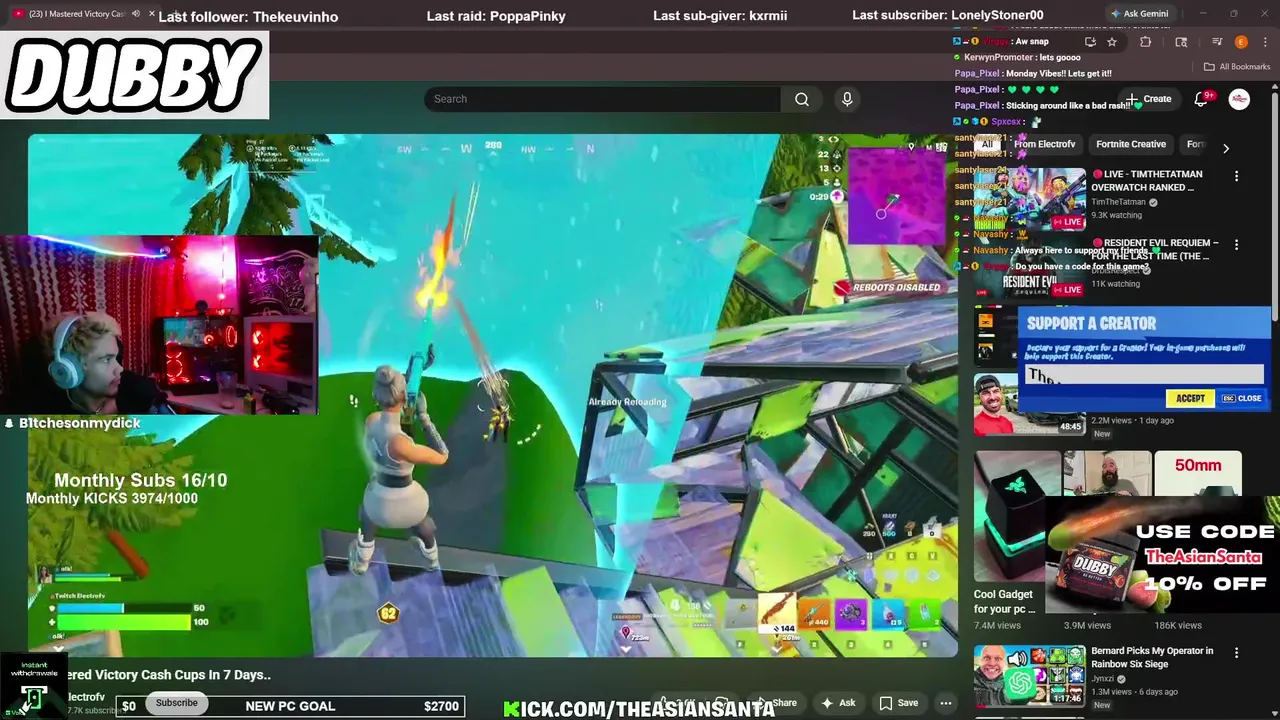Screen dimensions: 1280x720
Task: Save the video with the Save button
Action: click(898, 703)
